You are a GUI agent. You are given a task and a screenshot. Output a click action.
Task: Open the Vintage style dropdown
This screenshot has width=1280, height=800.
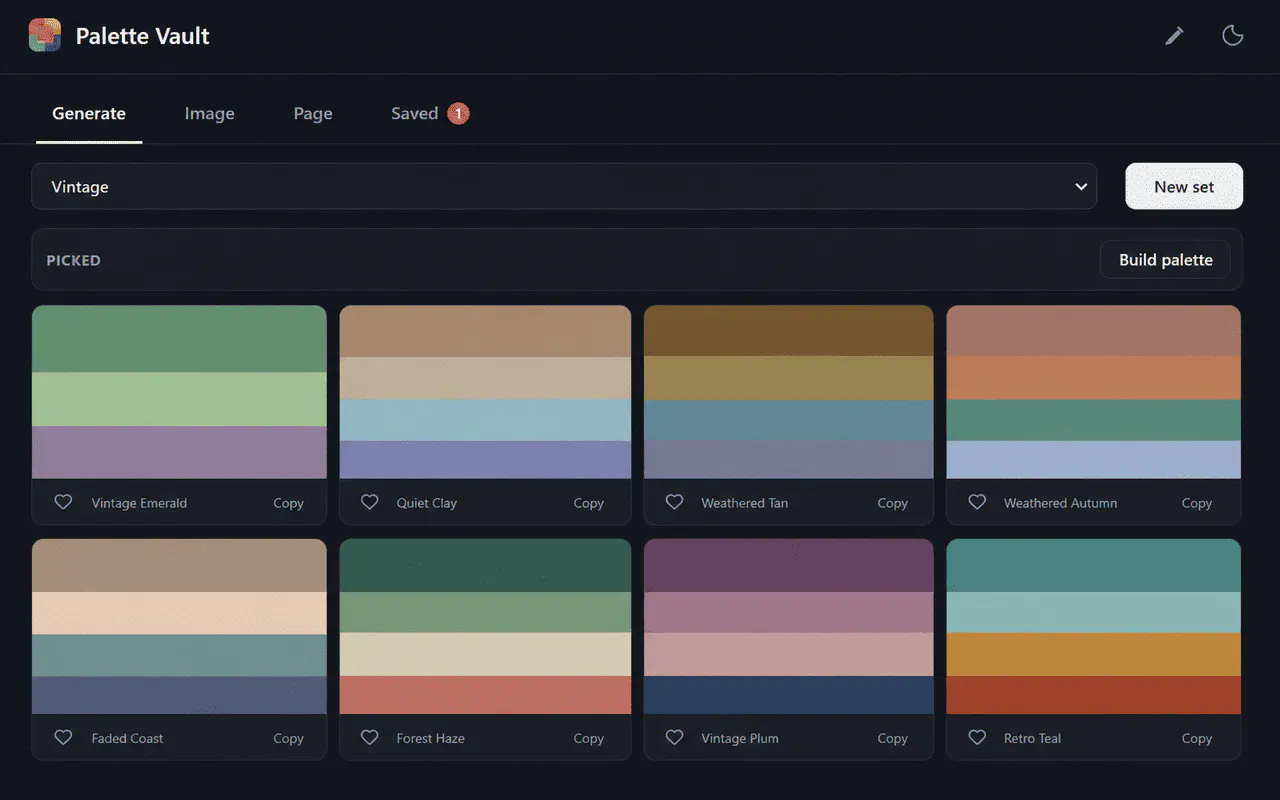coord(564,187)
